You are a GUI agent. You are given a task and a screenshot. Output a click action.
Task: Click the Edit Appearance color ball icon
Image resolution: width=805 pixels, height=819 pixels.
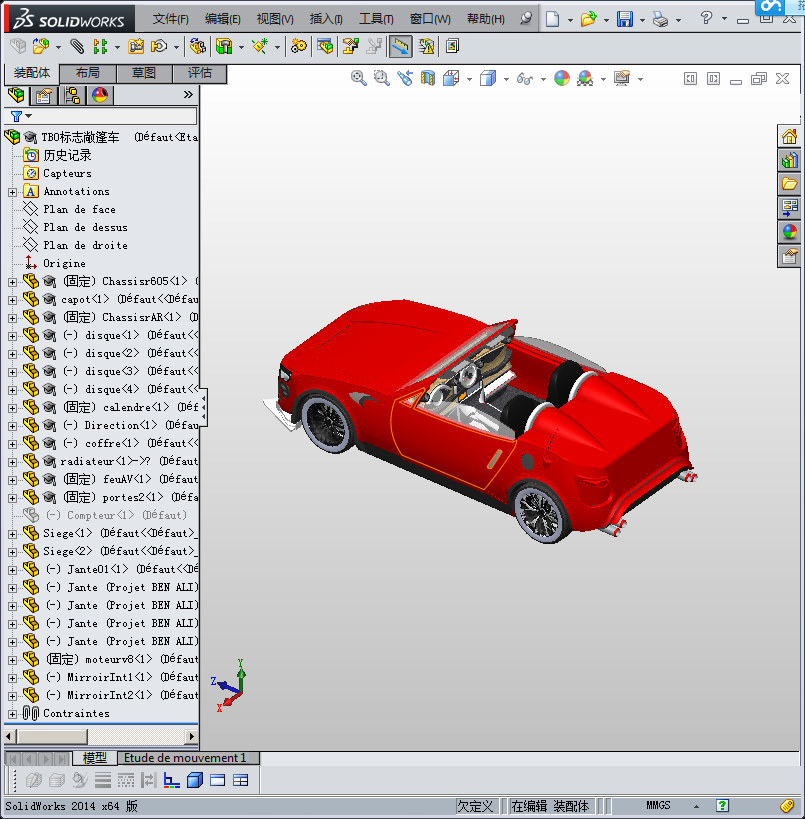[x=562, y=78]
